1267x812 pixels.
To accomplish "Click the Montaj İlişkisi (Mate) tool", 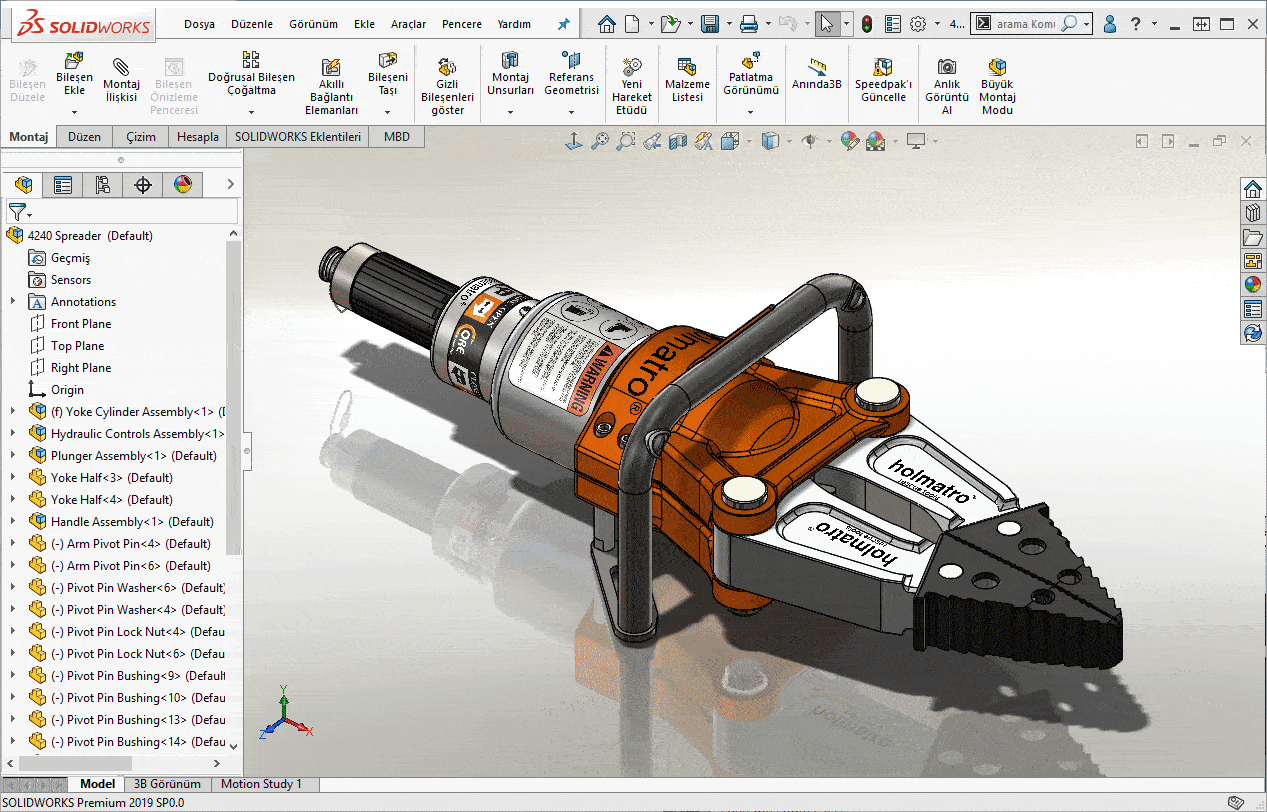I will pos(121,77).
